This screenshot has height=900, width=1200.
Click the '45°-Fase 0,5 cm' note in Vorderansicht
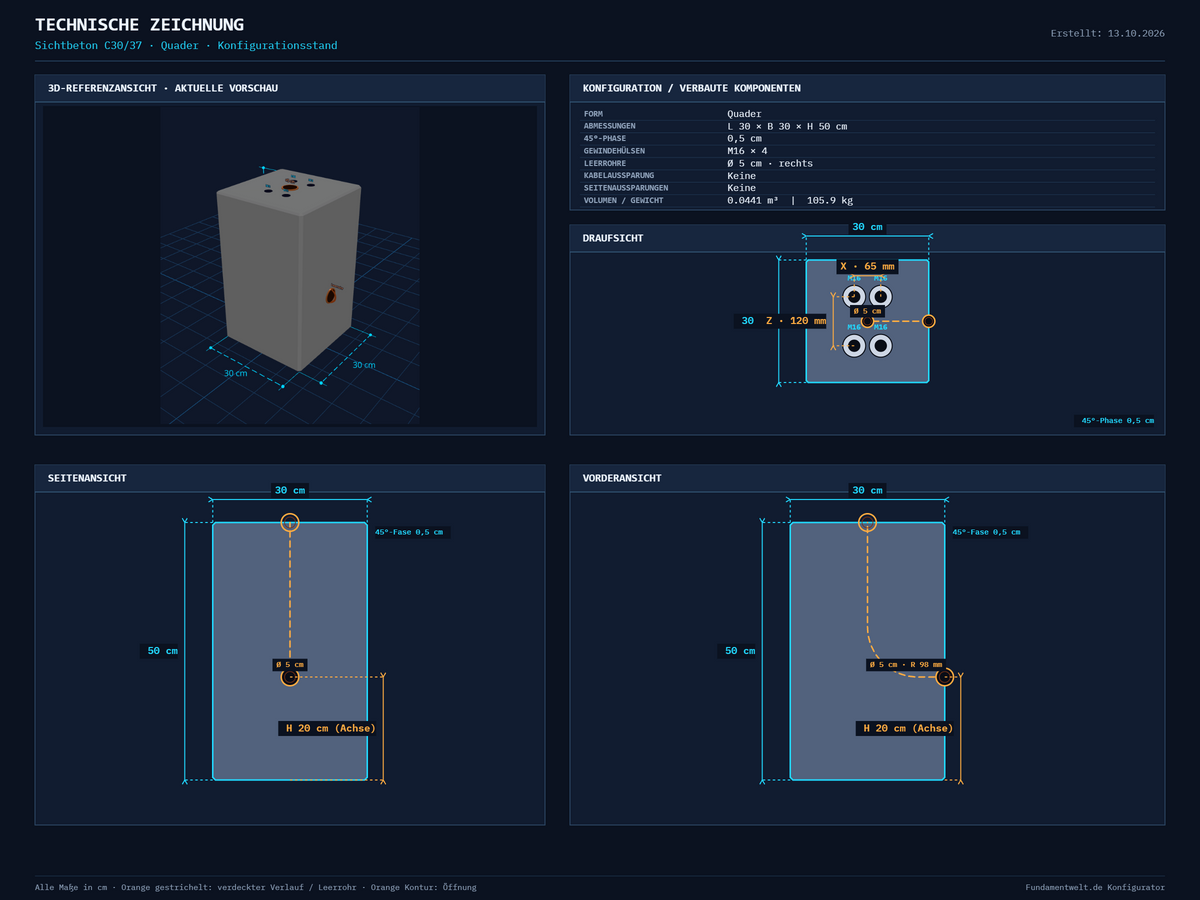(x=987, y=532)
